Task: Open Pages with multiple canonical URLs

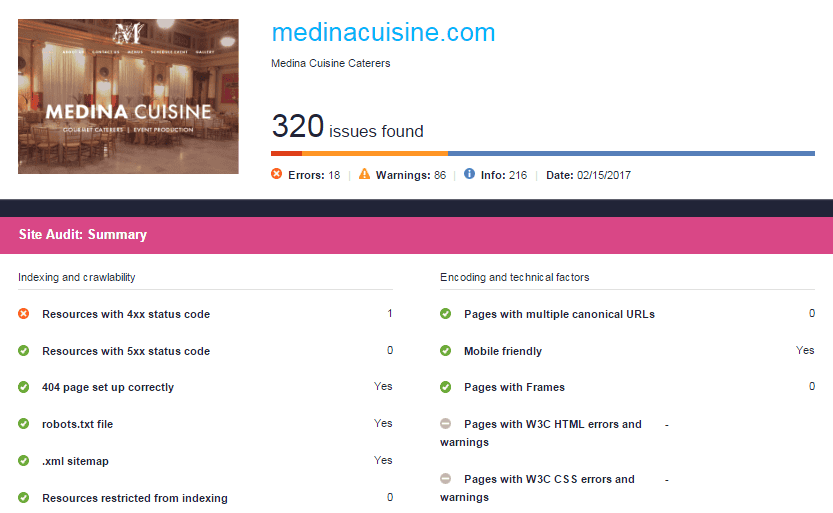Action: click(x=559, y=314)
